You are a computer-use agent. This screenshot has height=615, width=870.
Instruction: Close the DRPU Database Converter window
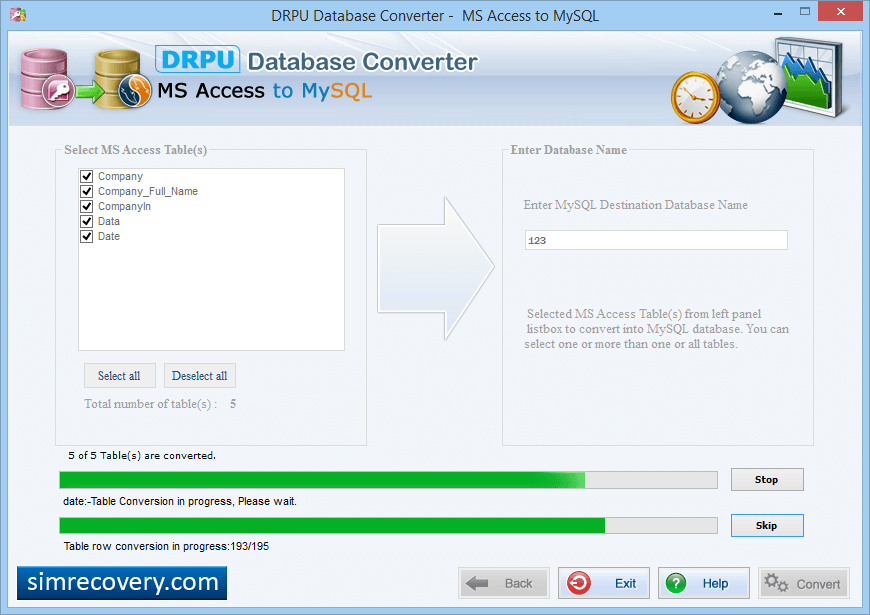(x=841, y=12)
